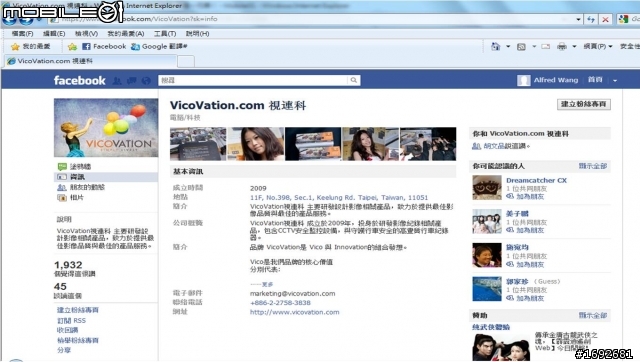Open the Tools (T) menu
Viewport: 640px width, 362px height.
165,33
